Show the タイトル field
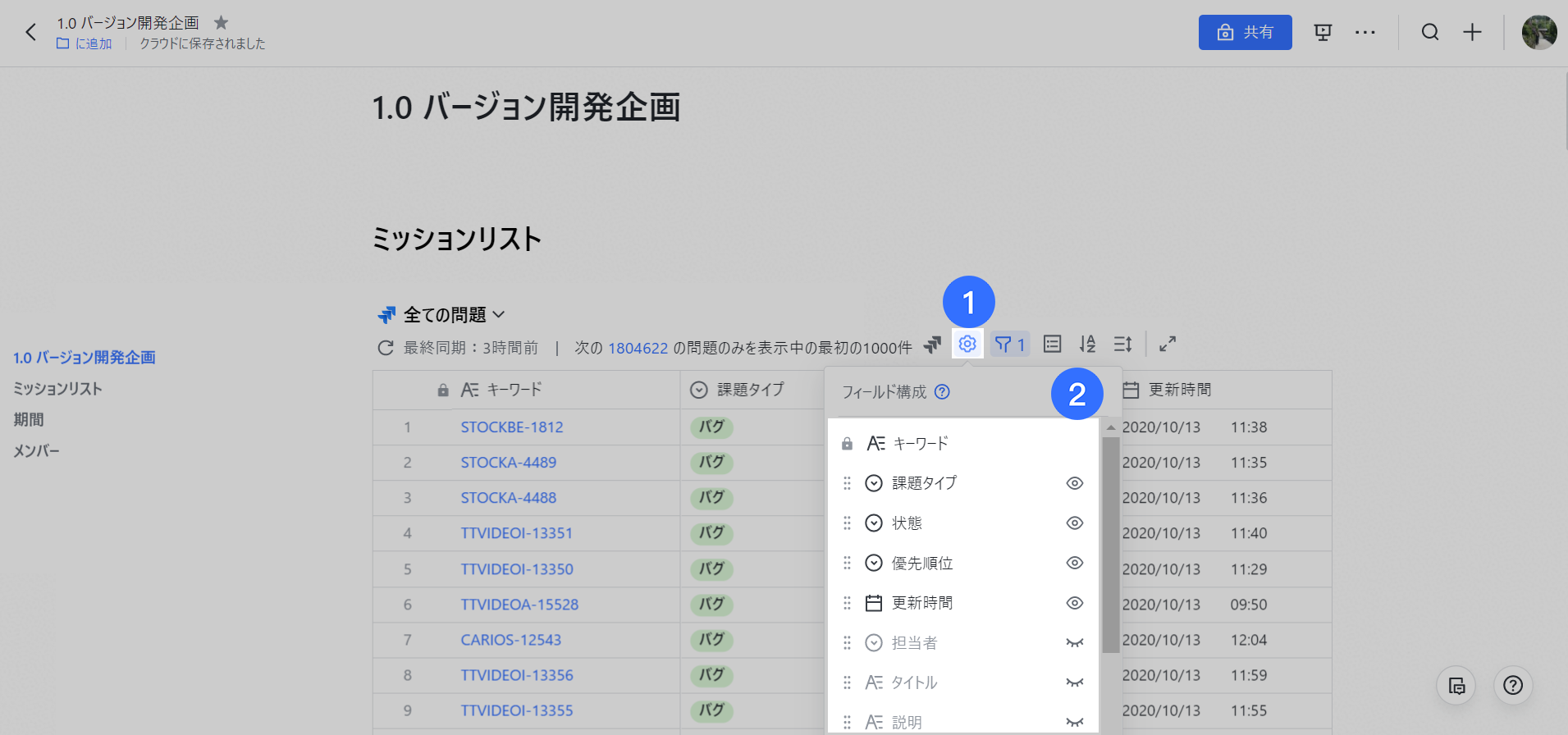Screen dimensions: 1568x735 pos(1074,682)
